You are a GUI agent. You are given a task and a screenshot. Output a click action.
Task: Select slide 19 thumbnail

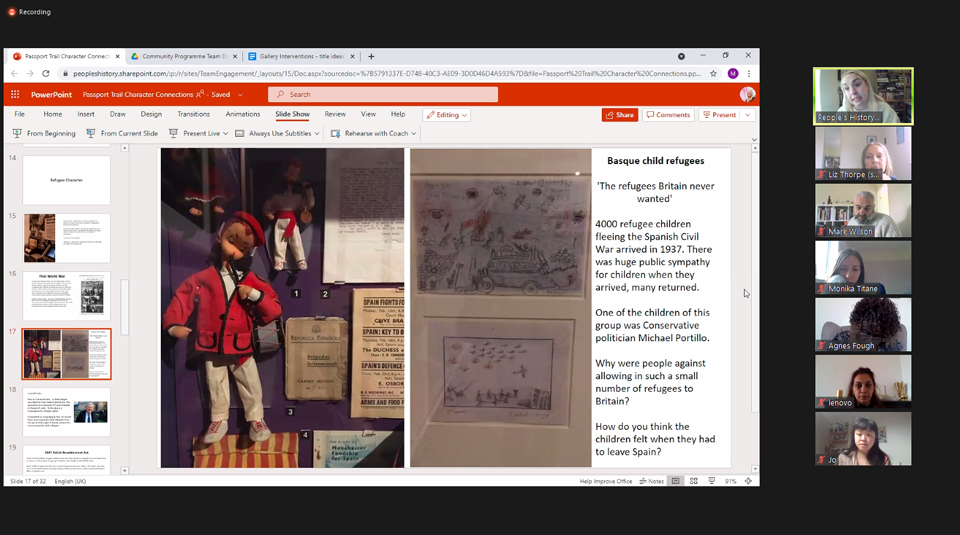pyautogui.click(x=66, y=460)
